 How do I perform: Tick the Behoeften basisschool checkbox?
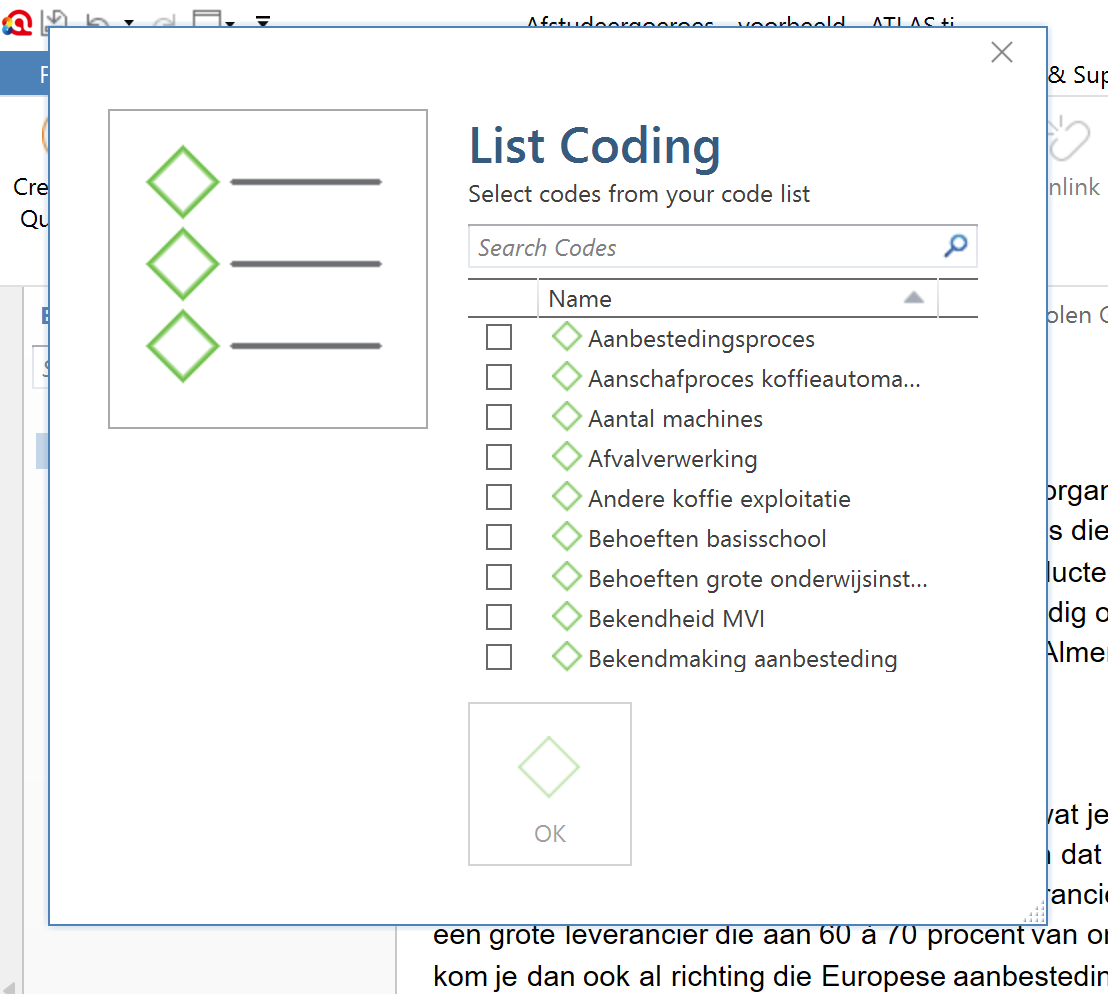499,538
